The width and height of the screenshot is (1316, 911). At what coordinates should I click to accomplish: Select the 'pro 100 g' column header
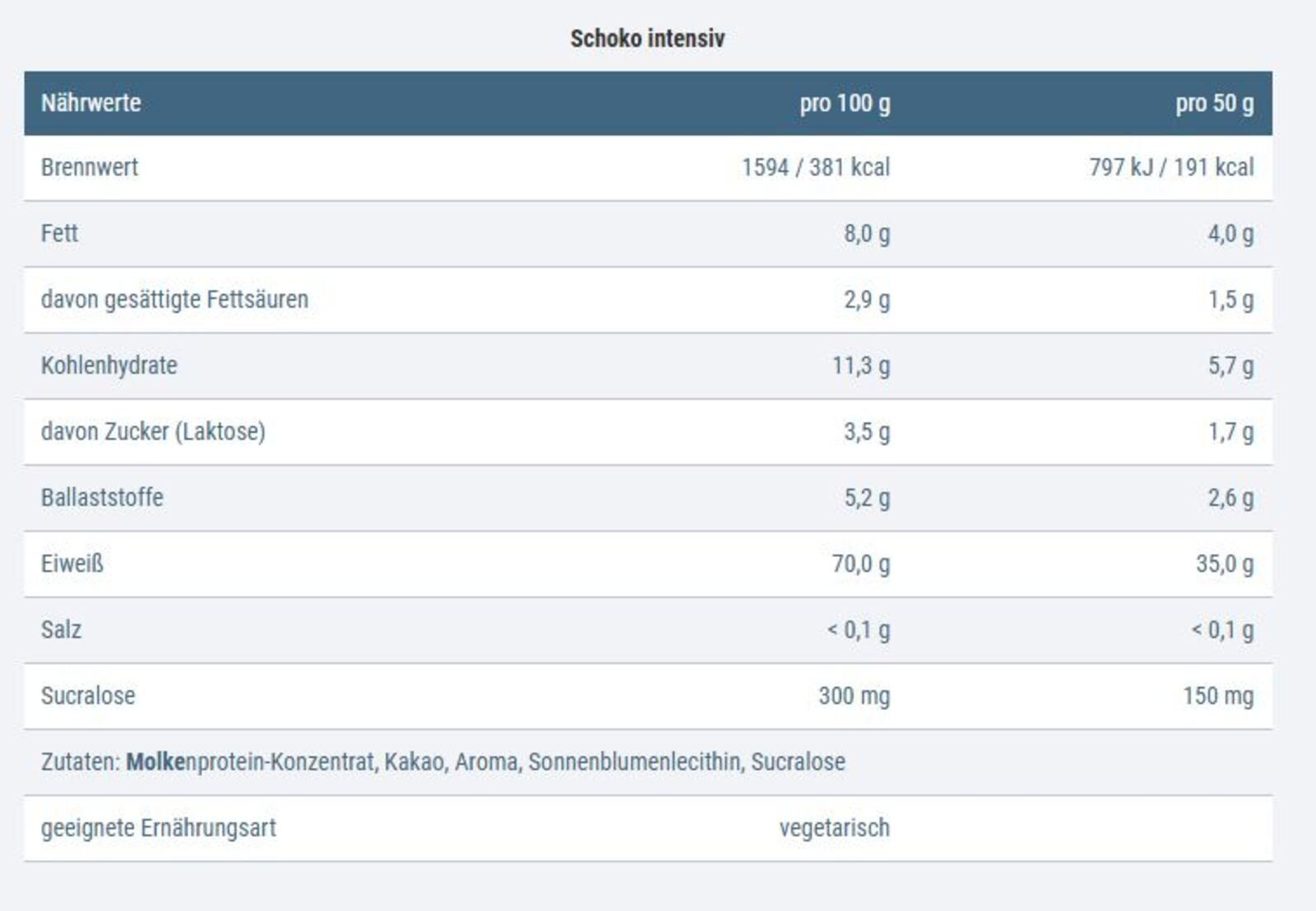click(x=845, y=103)
